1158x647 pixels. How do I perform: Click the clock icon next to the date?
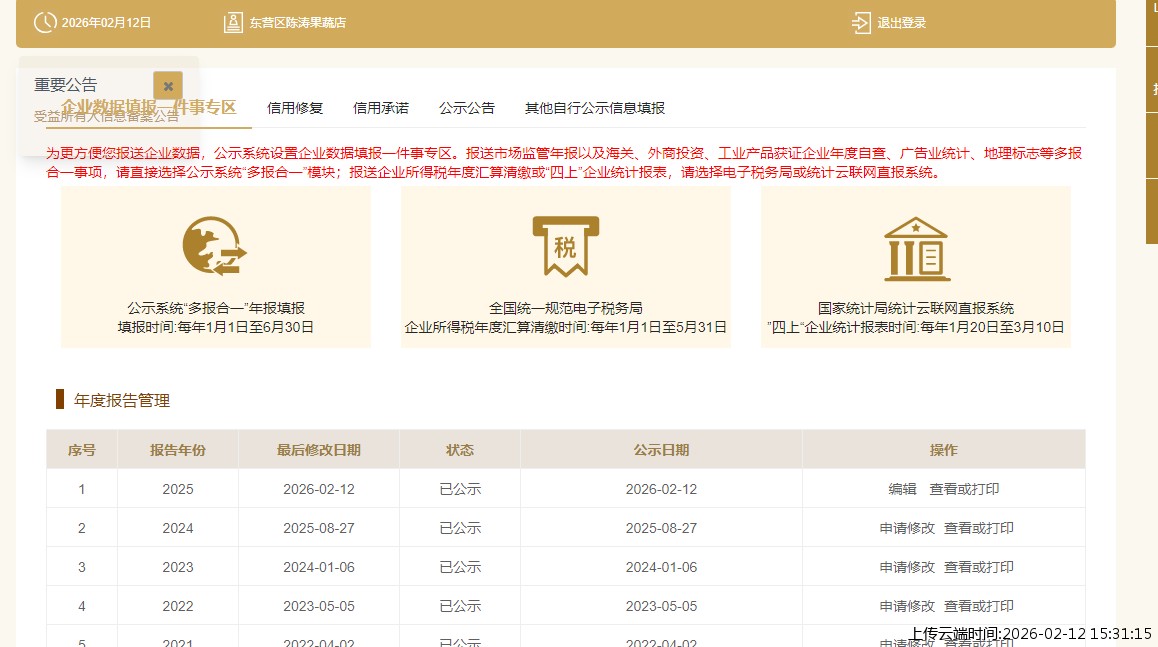(45, 23)
